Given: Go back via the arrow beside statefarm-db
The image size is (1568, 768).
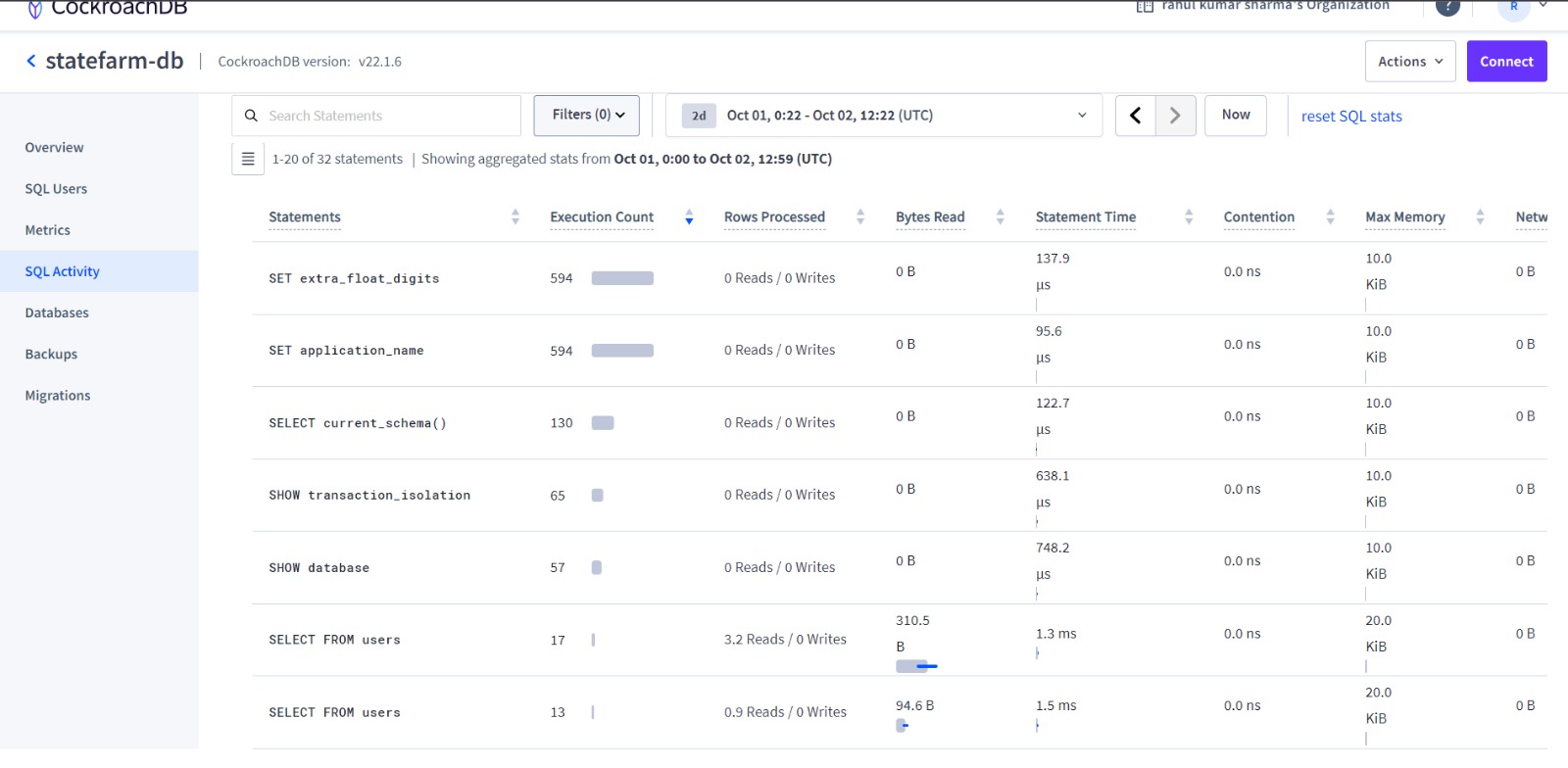Looking at the screenshot, I should point(31,61).
